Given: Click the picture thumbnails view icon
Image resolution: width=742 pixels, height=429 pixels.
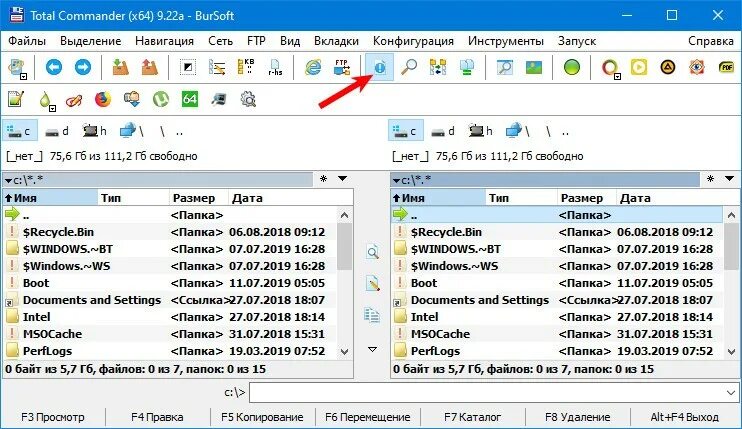Looking at the screenshot, I should [x=534, y=67].
